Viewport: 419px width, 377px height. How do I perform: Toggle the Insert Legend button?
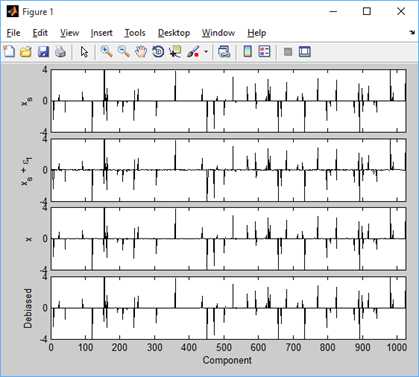[264, 52]
